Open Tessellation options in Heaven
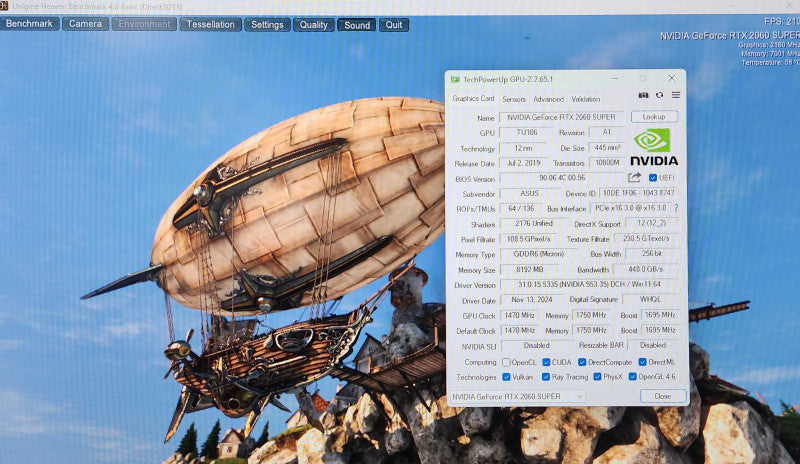This screenshot has height=464, width=800. pos(210,25)
